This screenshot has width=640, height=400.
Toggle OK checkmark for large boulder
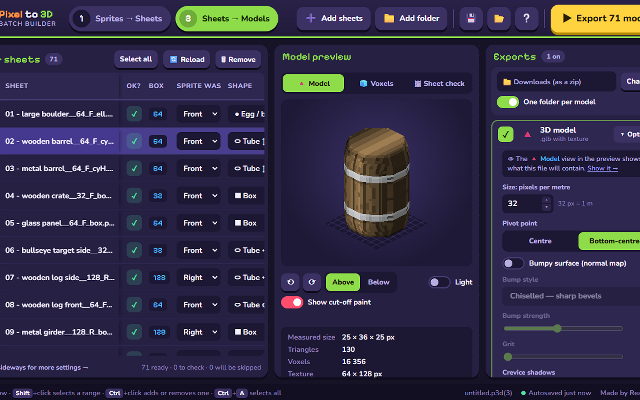(x=134, y=114)
